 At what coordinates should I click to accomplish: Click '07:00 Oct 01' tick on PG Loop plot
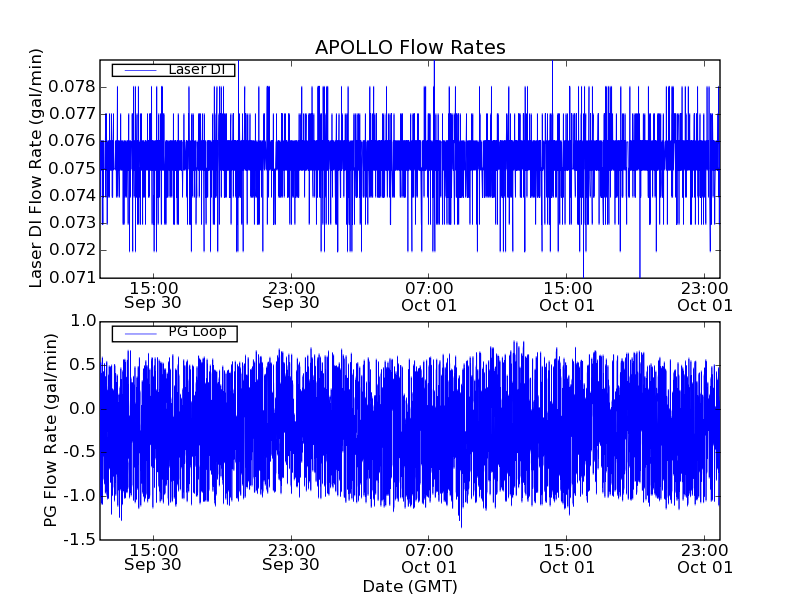(429, 559)
